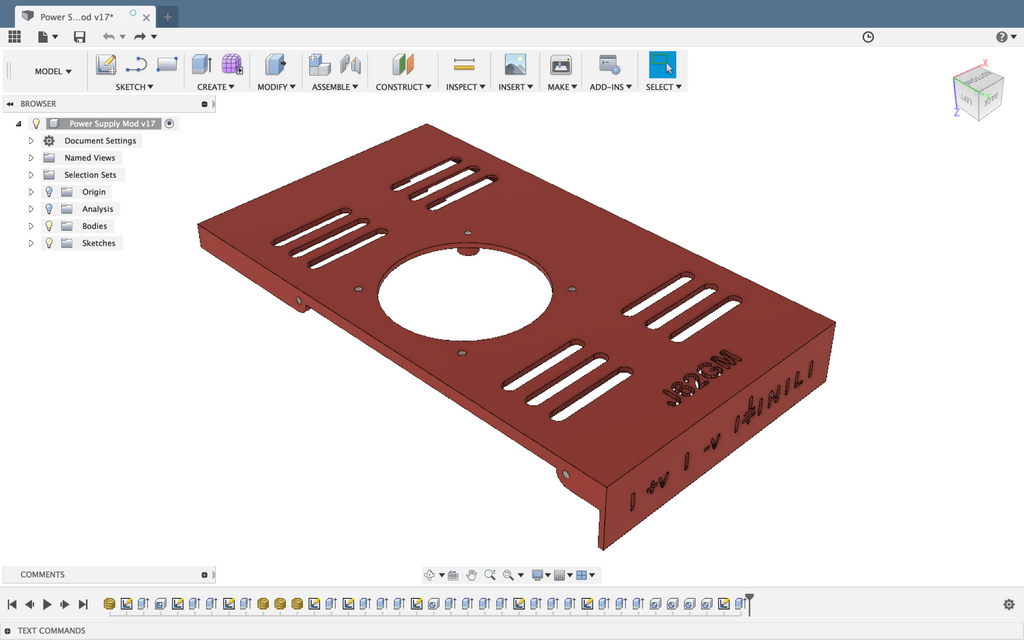Open the Grid and Snaps dropdown
Screen dimensions: 1024x640
[x=563, y=575]
